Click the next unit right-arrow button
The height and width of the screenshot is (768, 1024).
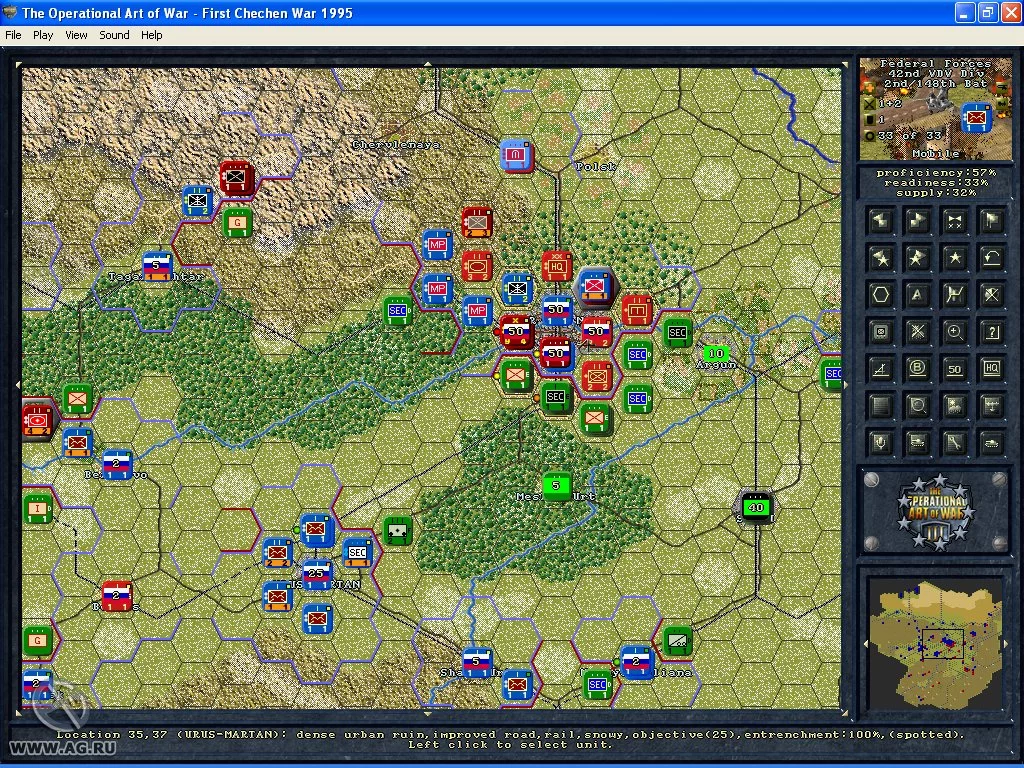917,222
